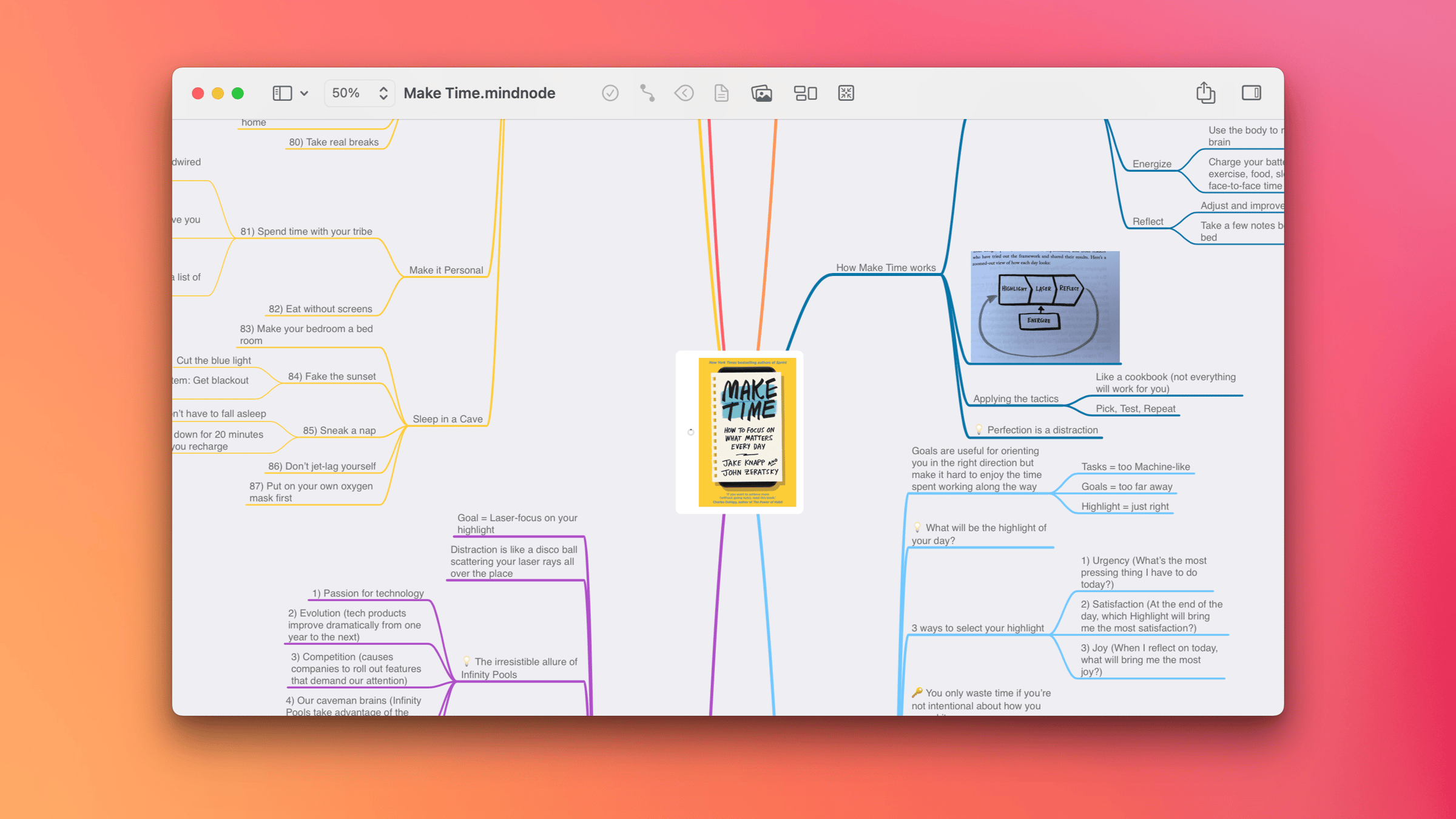The image size is (1456, 819).
Task: Click the green full-screen window button
Action: pyautogui.click(x=238, y=93)
